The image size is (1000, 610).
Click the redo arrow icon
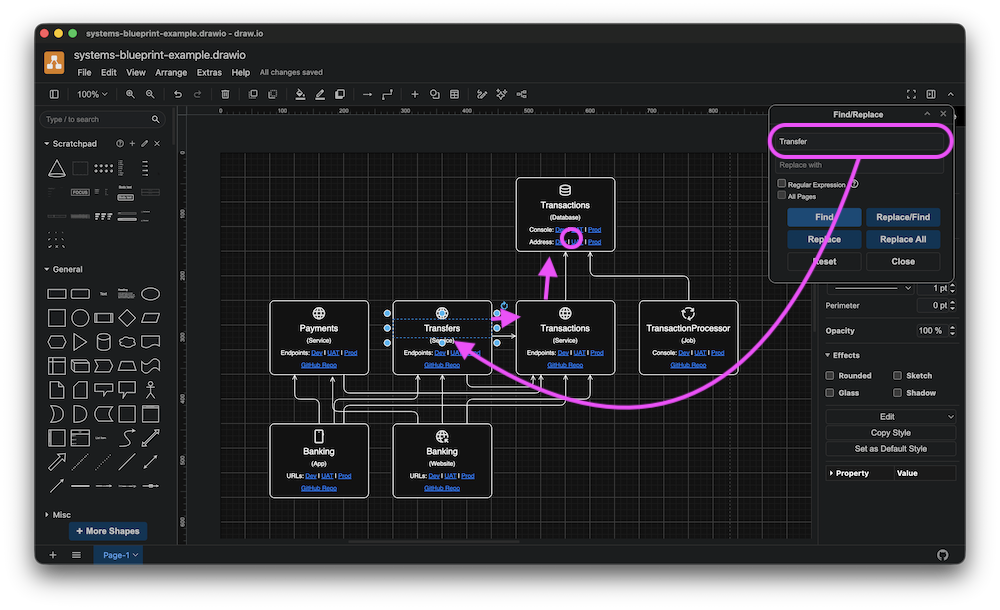click(198, 94)
